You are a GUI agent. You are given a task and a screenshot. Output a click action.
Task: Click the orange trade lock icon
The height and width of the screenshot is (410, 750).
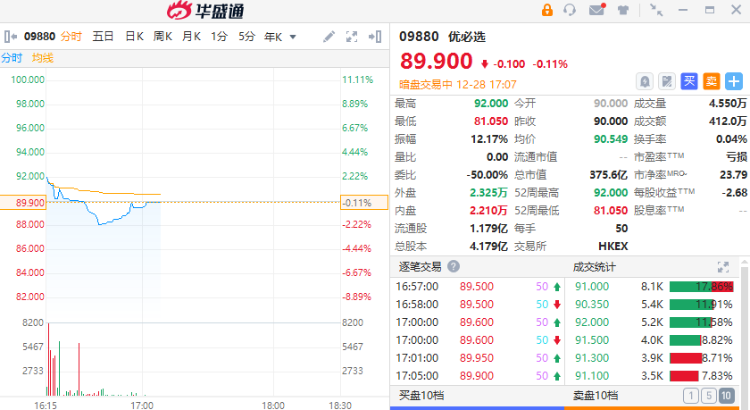click(547, 10)
